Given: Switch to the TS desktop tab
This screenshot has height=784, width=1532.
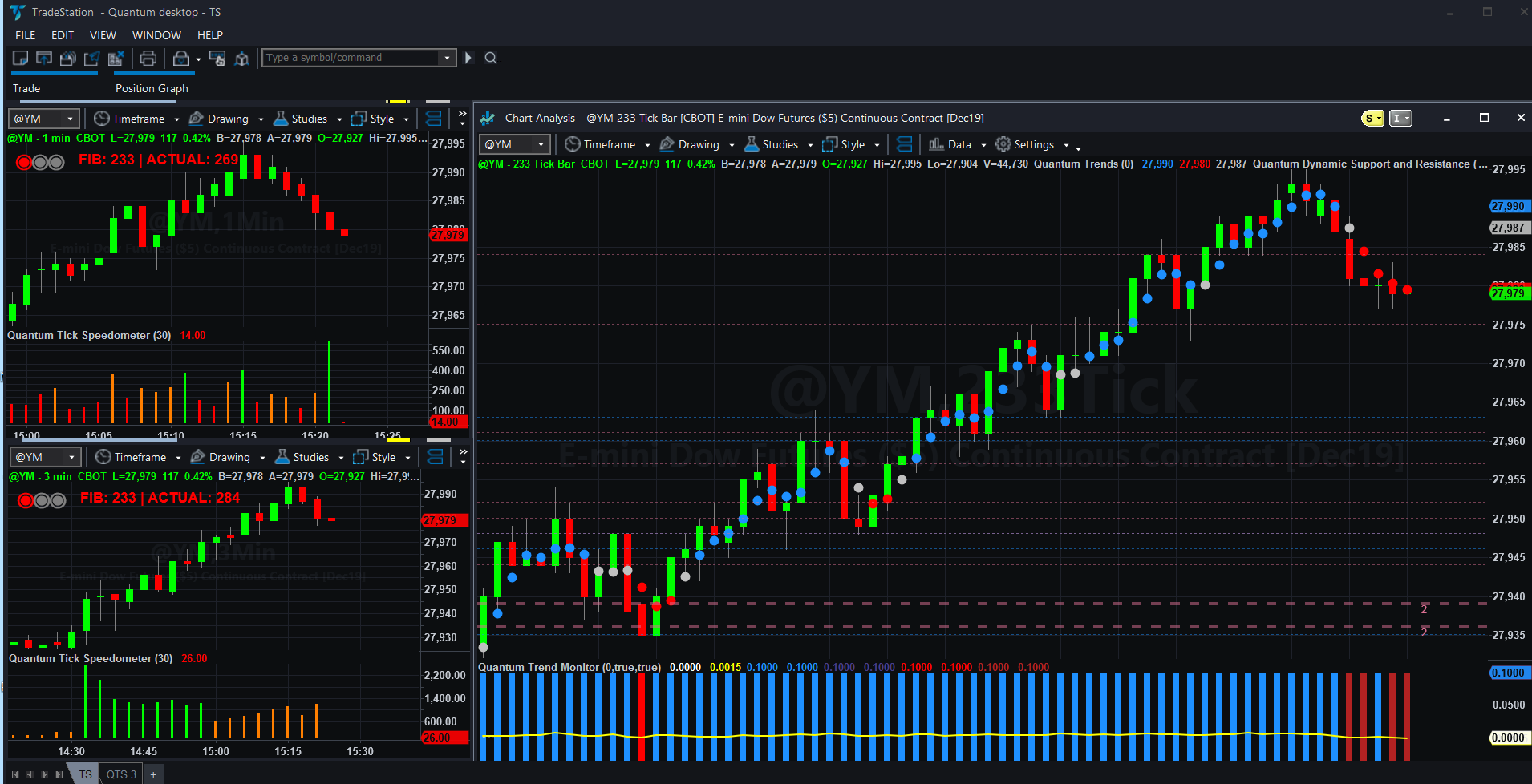Looking at the screenshot, I should point(85,774).
